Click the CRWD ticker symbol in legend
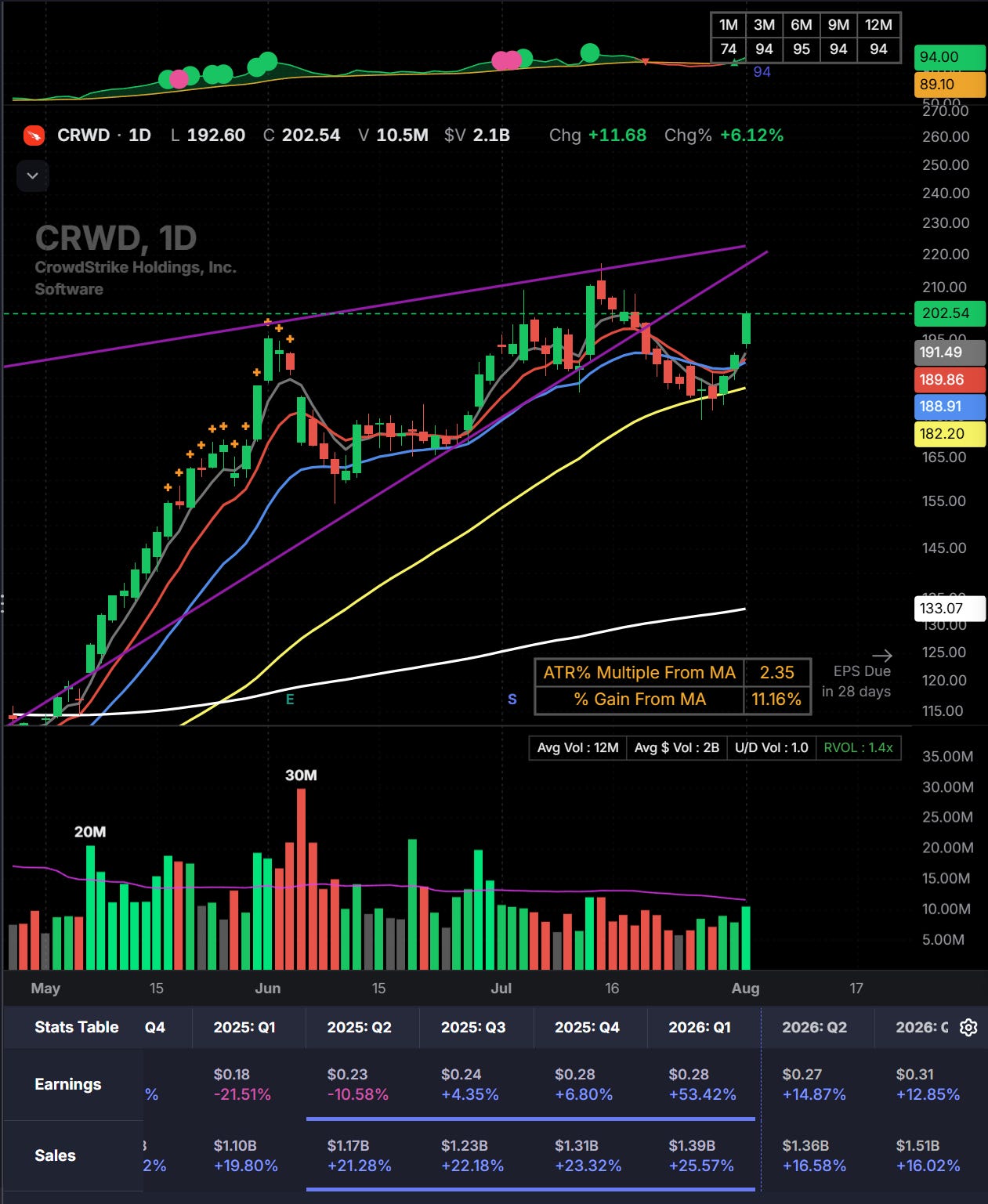The image size is (988, 1204). coord(83,135)
